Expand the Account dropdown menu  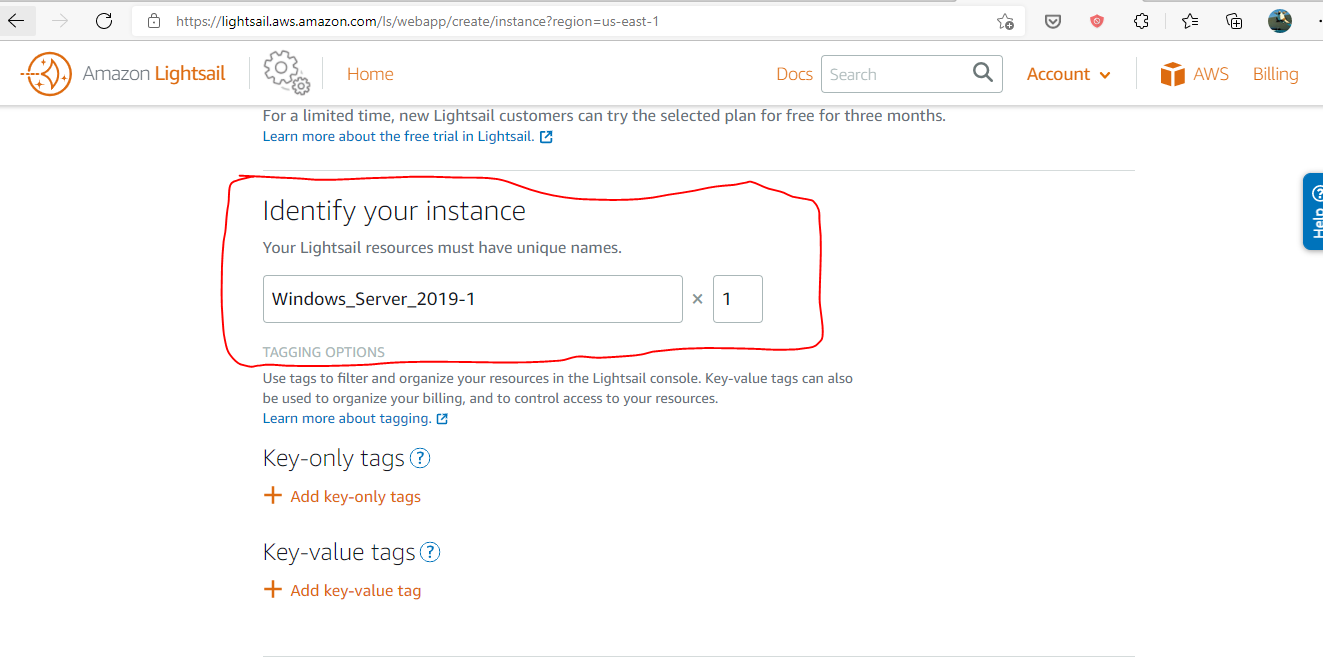click(x=1068, y=74)
